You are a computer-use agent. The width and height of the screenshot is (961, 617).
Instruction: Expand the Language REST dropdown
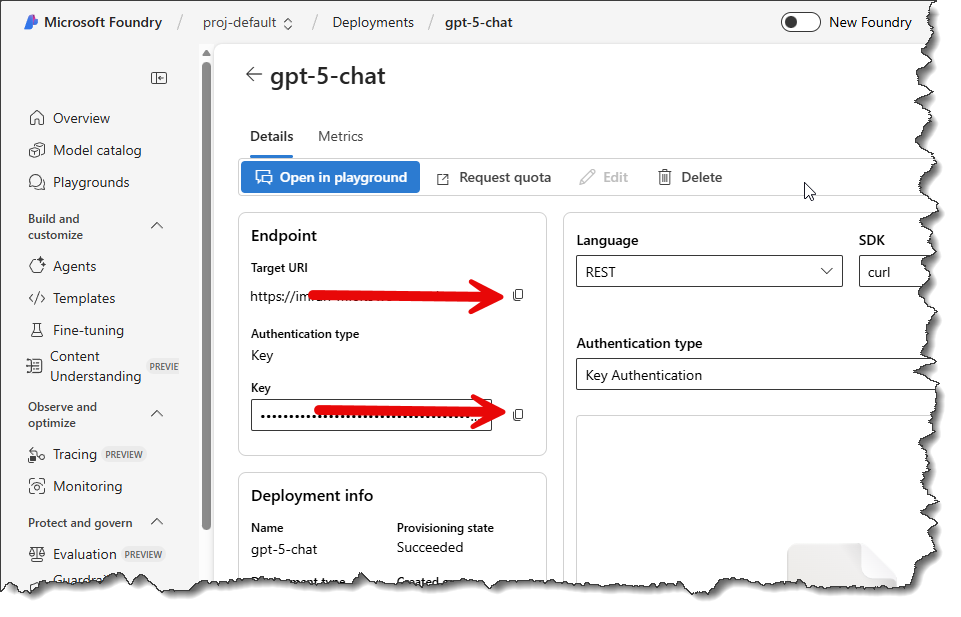tap(709, 272)
